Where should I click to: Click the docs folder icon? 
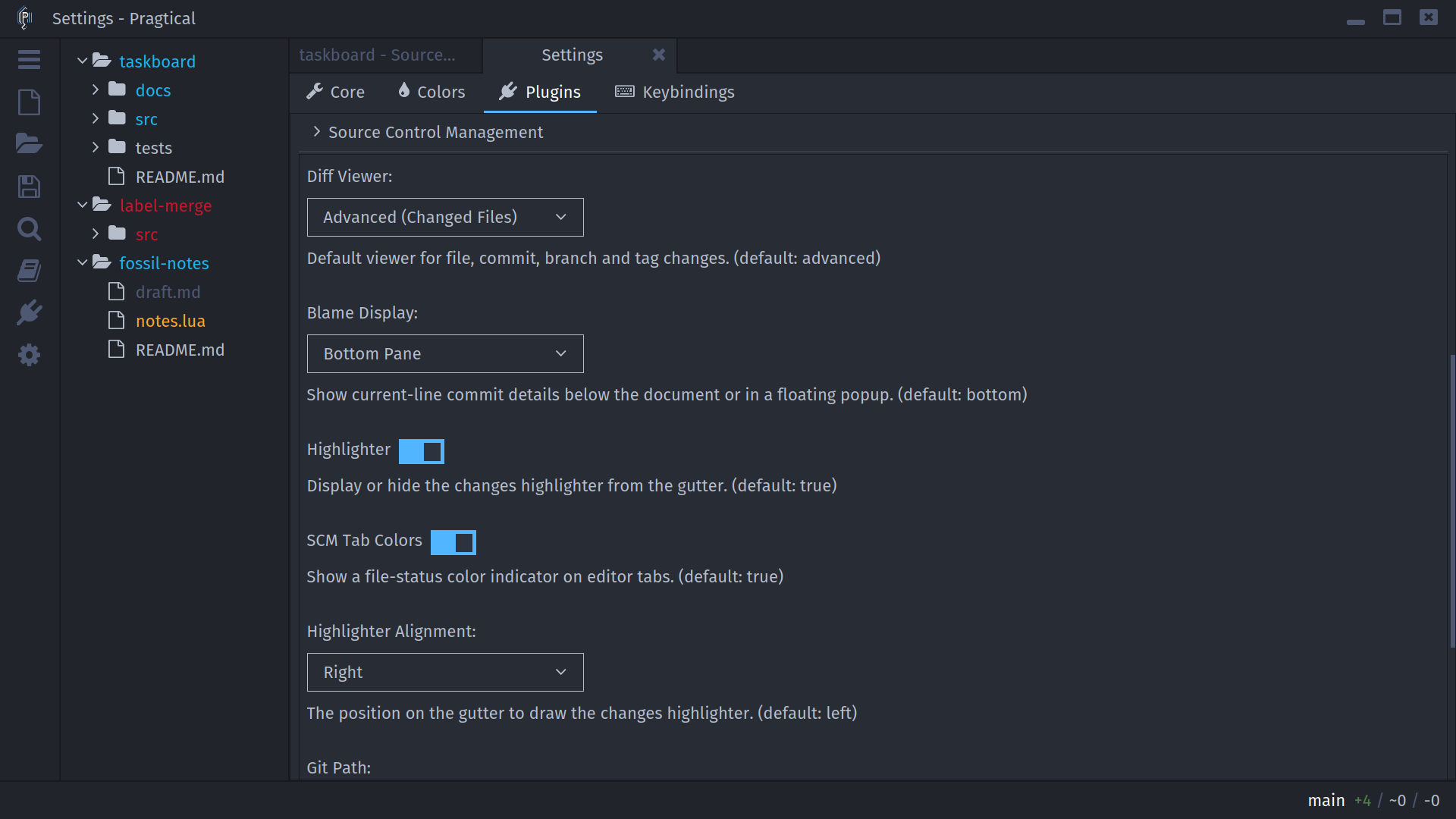pyautogui.click(x=117, y=89)
